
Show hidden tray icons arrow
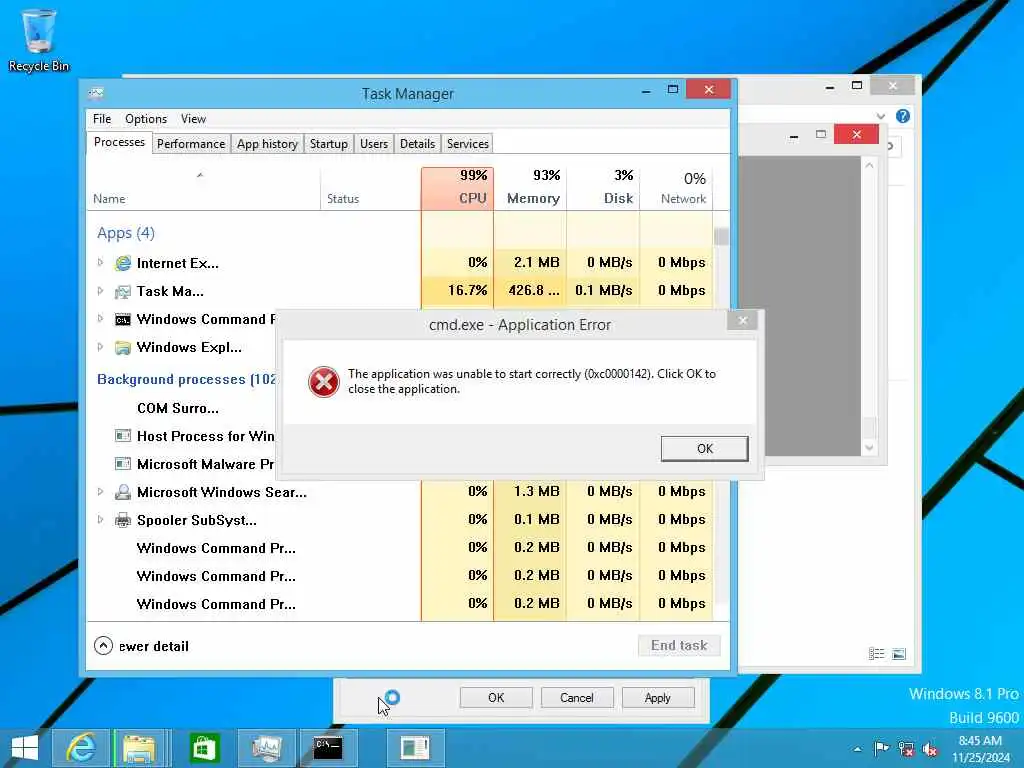tap(857, 749)
